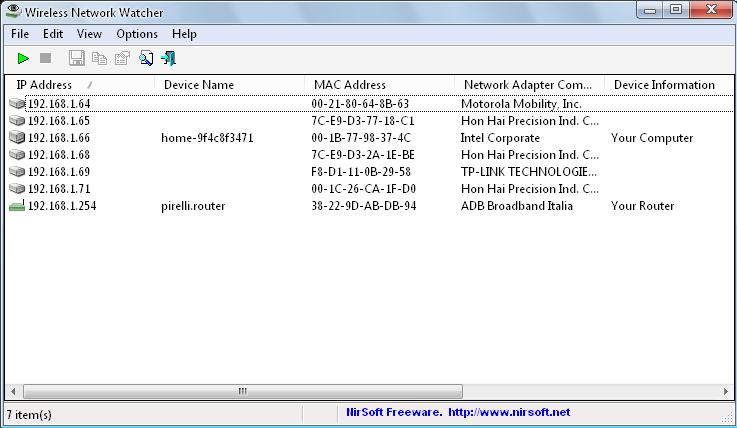Viewport: 737px width, 428px height.
Task: Click the computer icon for 192.168.1.66
Action: (x=17, y=138)
